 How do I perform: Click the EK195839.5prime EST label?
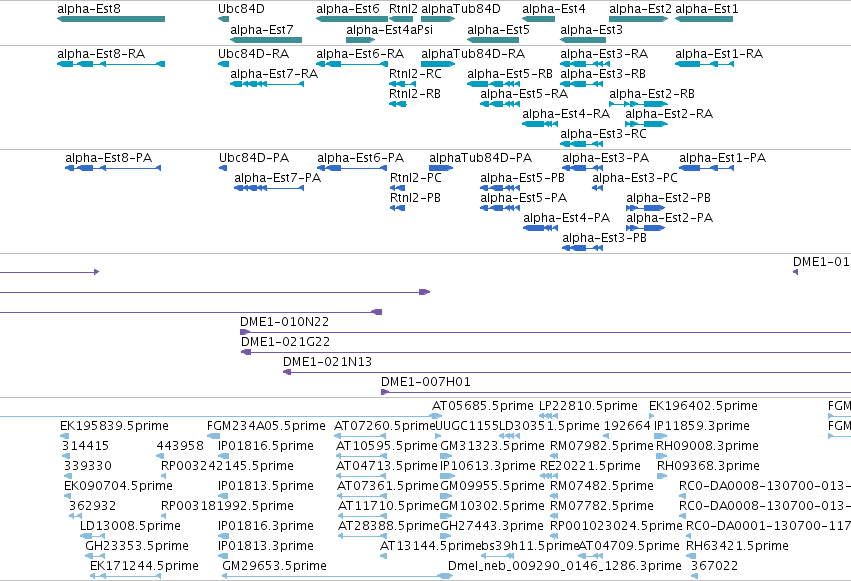[x=114, y=426]
